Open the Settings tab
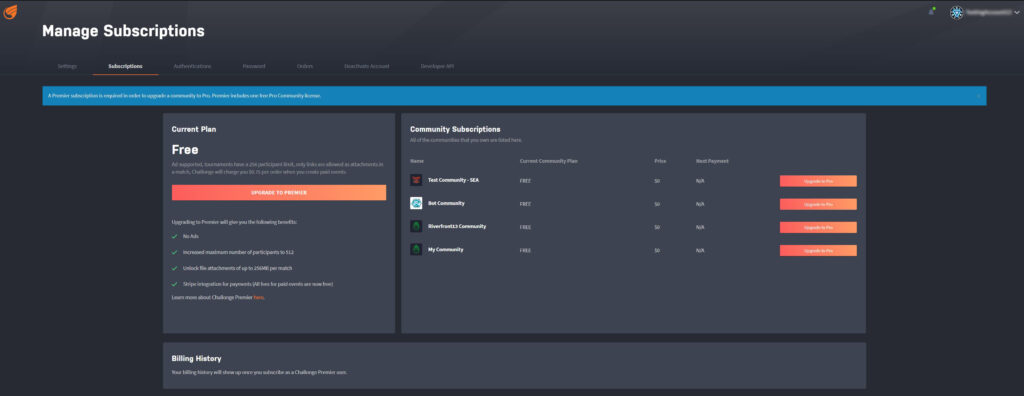The width and height of the screenshot is (1024, 396). click(67, 67)
